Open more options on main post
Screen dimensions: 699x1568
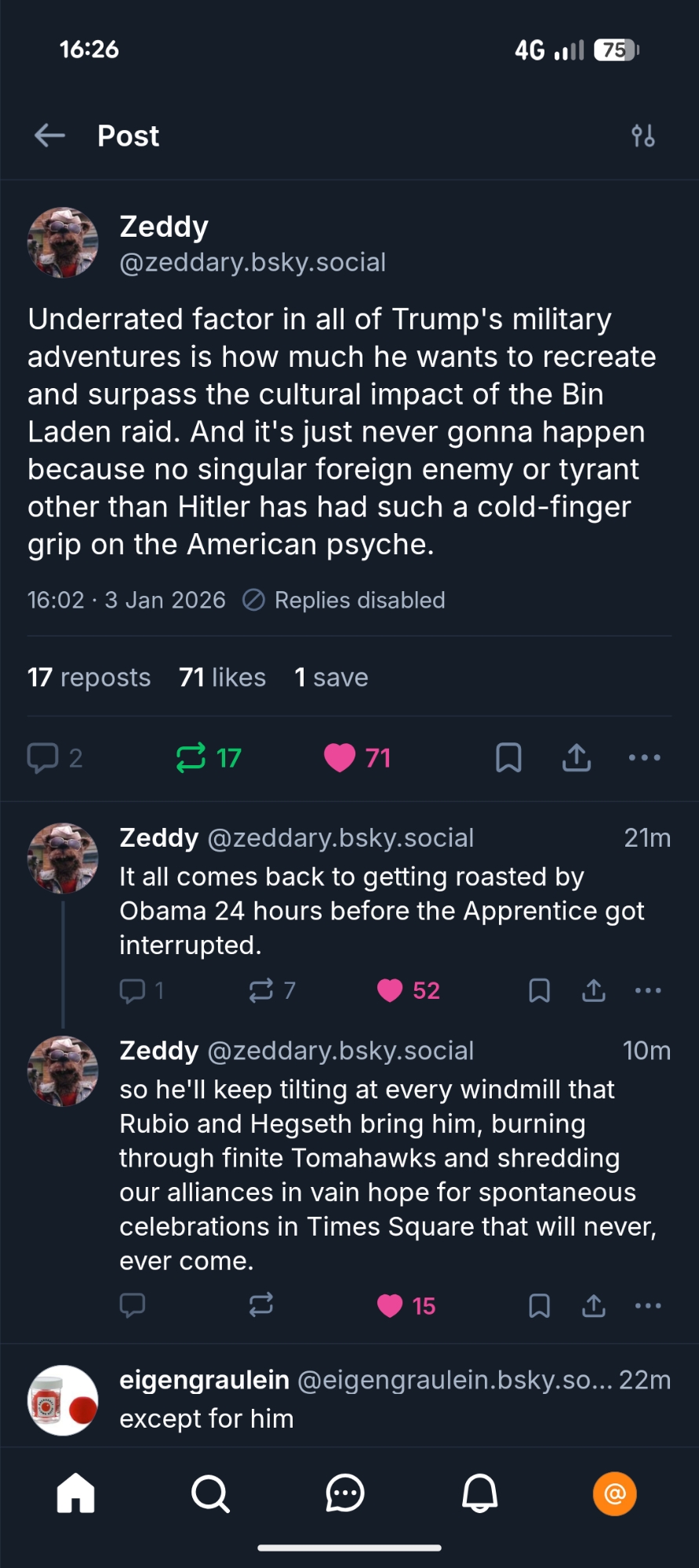coord(645,758)
